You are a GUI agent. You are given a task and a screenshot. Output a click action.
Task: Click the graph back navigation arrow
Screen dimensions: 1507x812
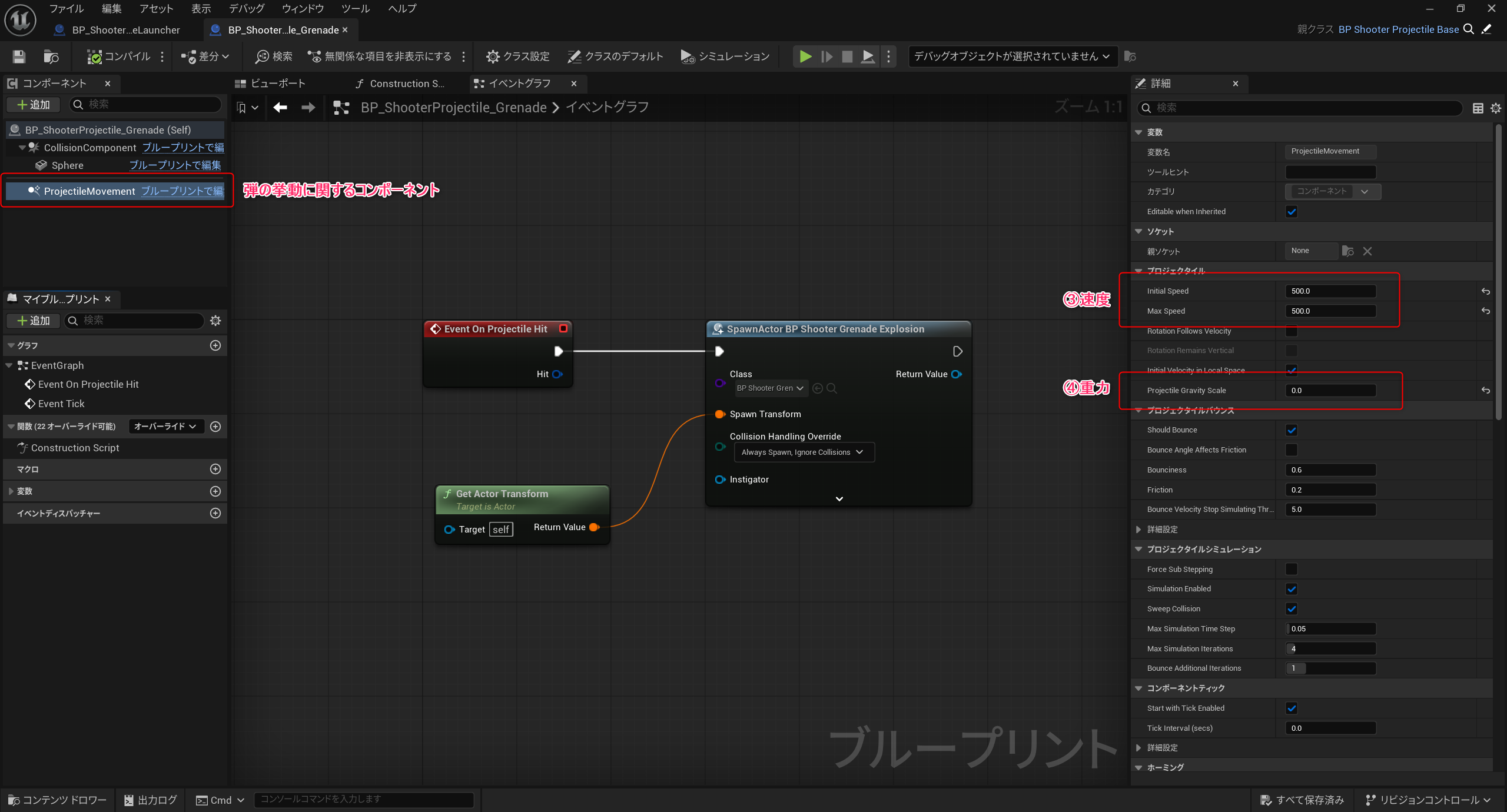[x=280, y=107]
